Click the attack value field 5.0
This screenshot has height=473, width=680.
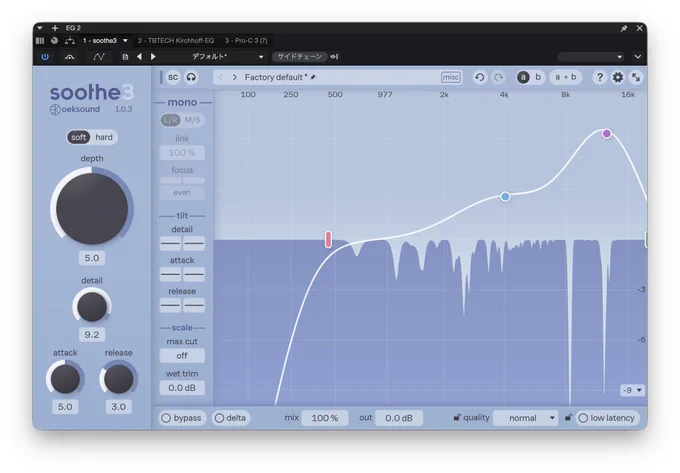tap(65, 407)
